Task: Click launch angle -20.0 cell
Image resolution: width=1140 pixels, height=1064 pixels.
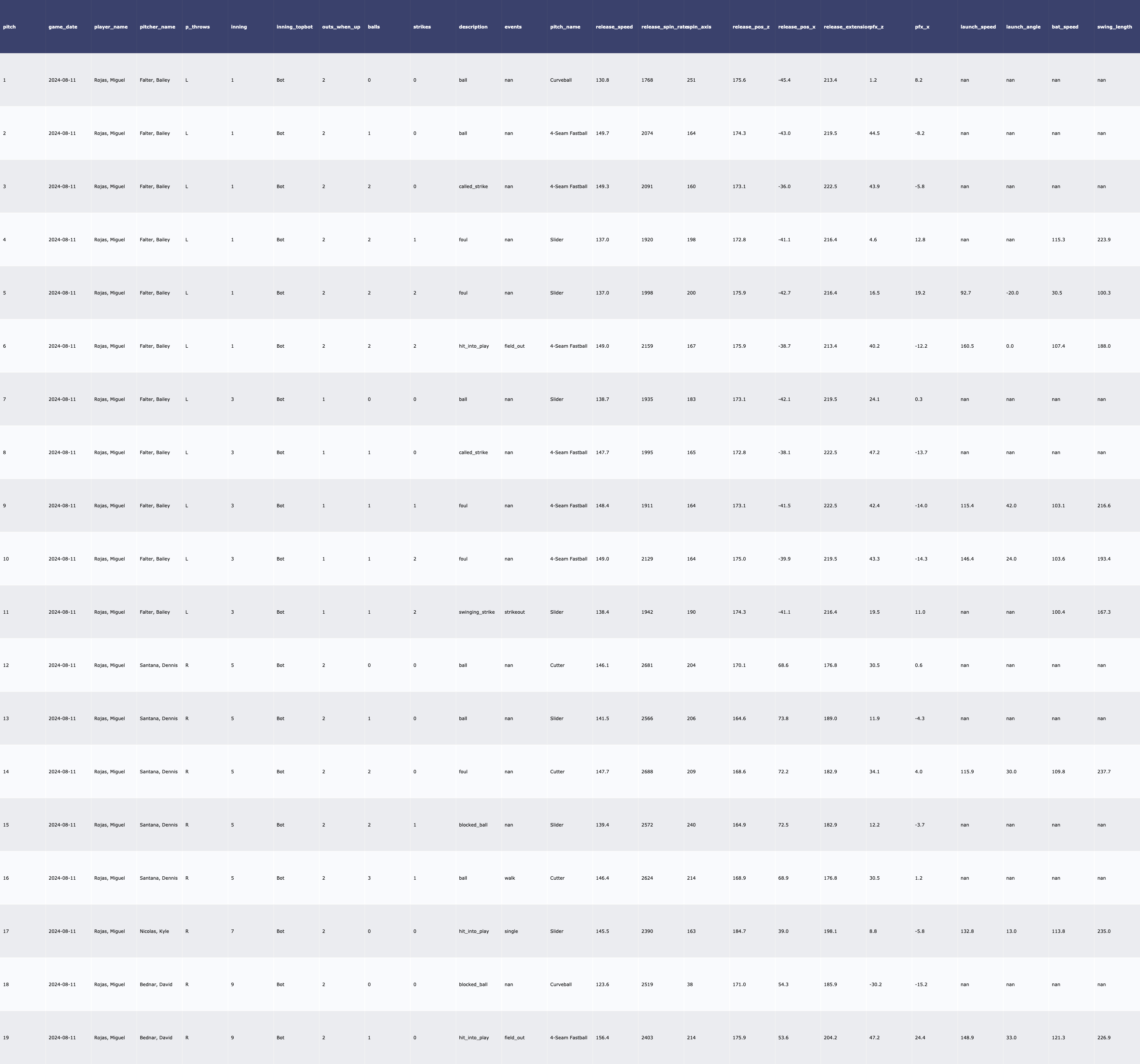Action: [1012, 293]
